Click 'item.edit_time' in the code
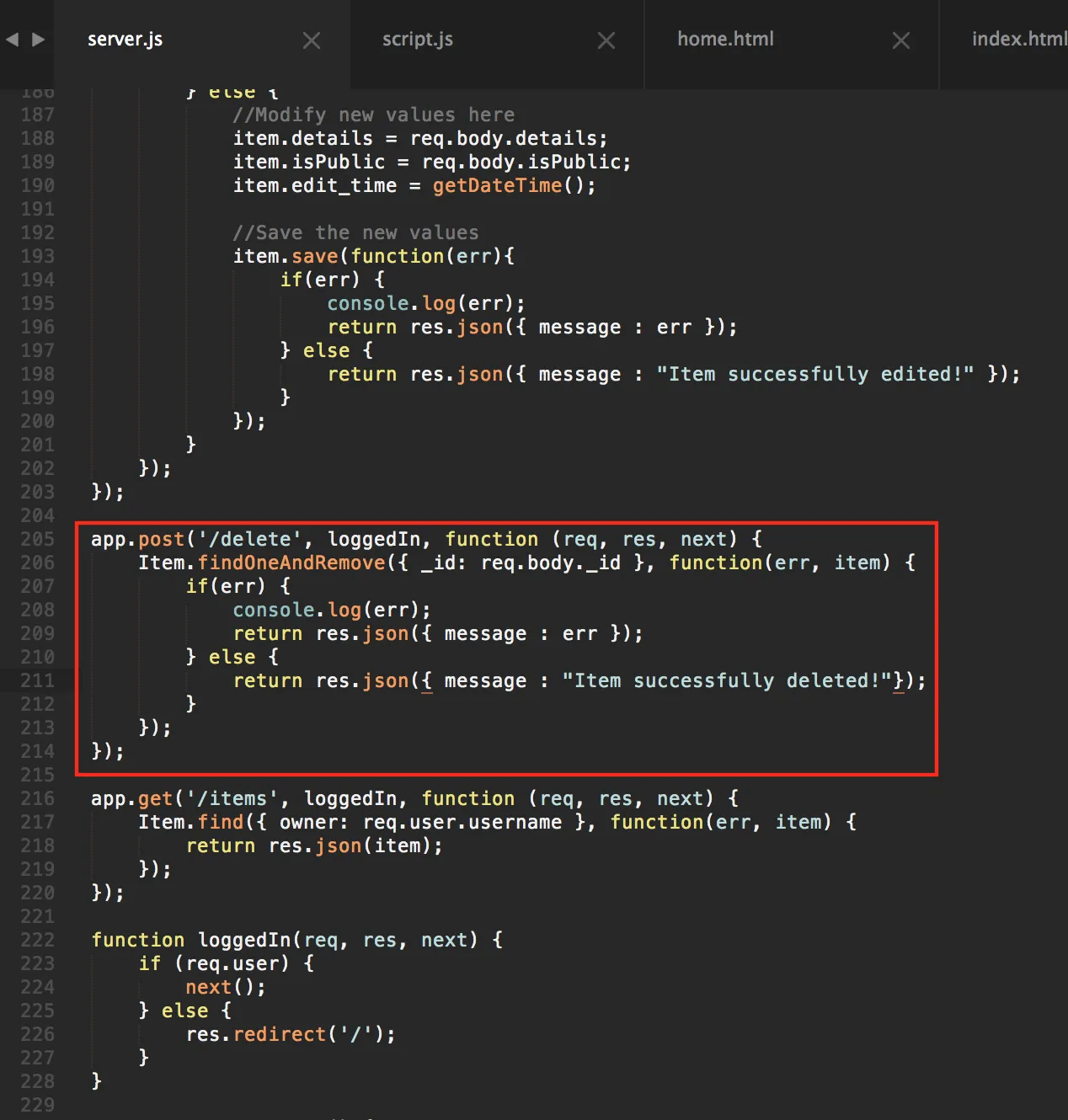The width and height of the screenshot is (1068, 1120). pyautogui.click(x=315, y=185)
